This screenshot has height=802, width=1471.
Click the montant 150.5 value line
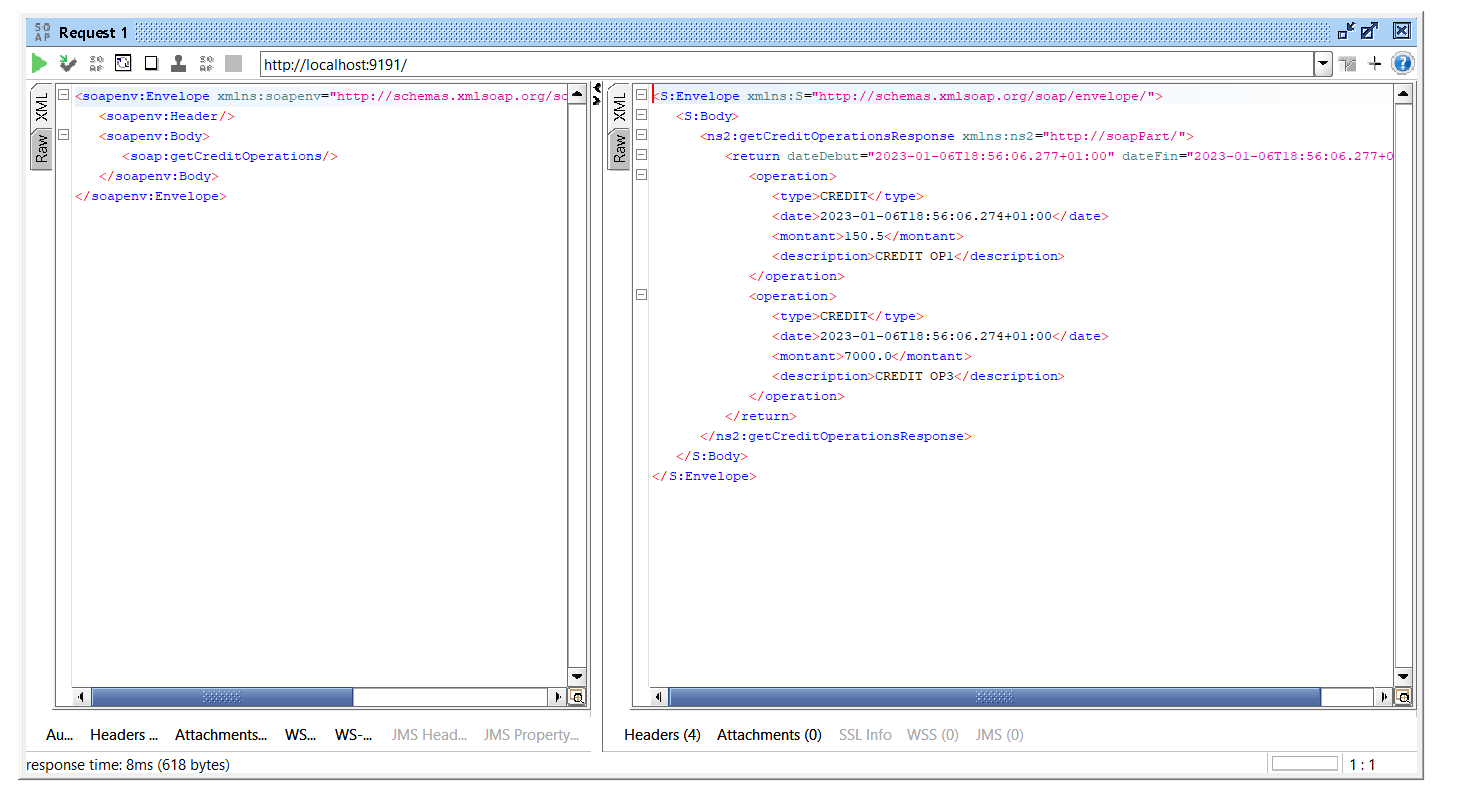tap(867, 236)
